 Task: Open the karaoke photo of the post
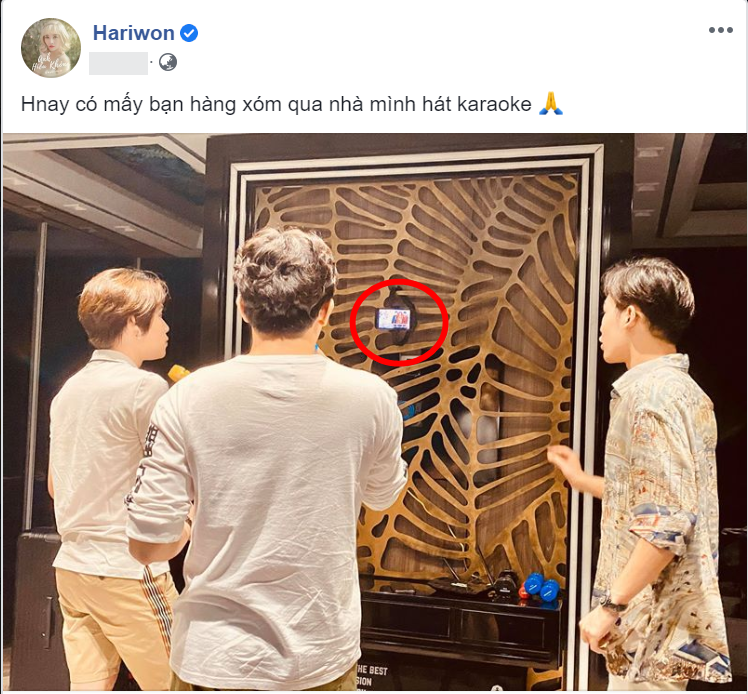(x=374, y=413)
